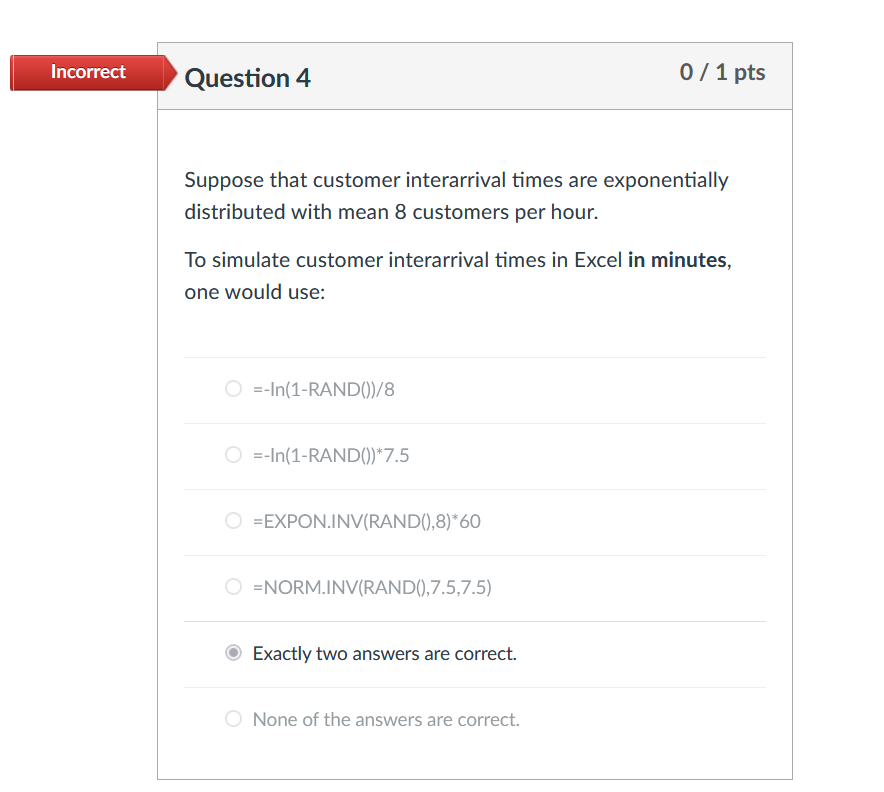Click the answer text =-ln(1-RAND())/8
Viewport: 884px width, 792px height.
click(x=324, y=390)
